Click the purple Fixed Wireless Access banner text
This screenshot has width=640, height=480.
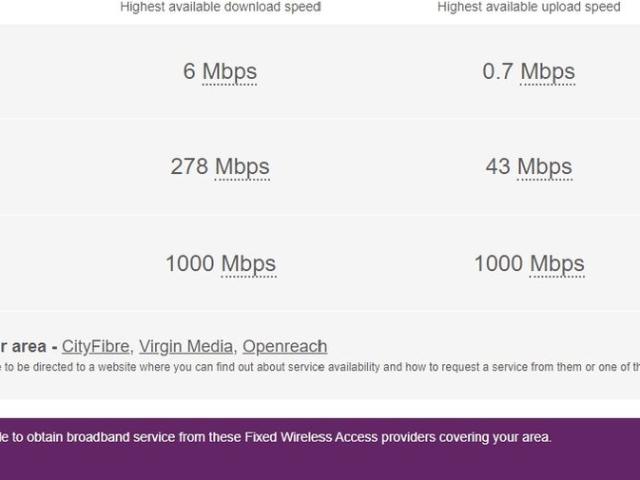[280, 437]
